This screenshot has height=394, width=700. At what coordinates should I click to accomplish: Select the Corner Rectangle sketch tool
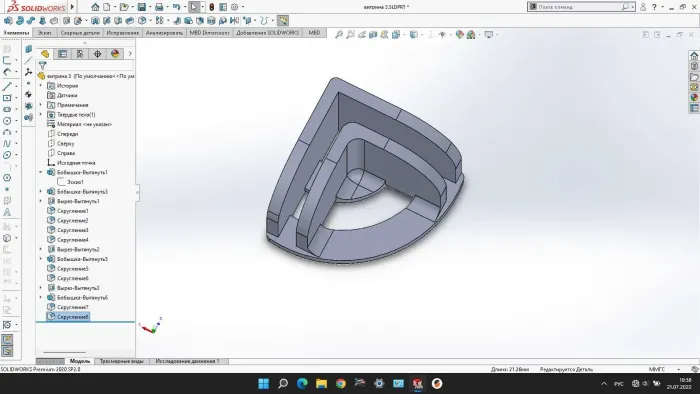(7, 98)
